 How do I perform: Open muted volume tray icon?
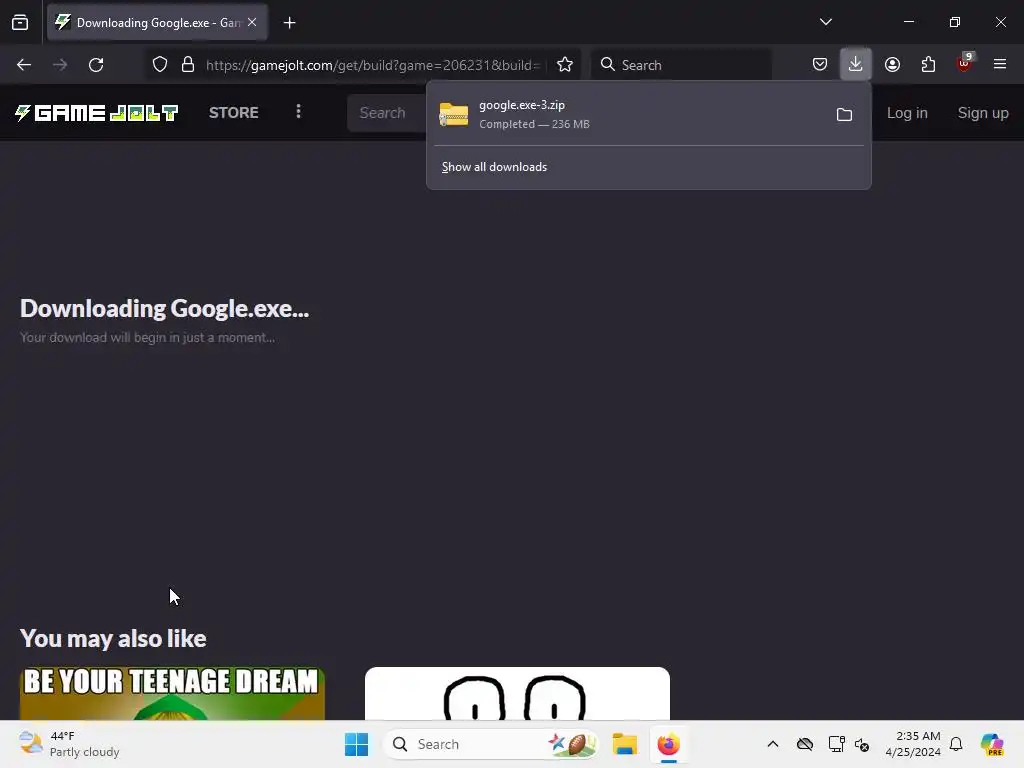(862, 744)
